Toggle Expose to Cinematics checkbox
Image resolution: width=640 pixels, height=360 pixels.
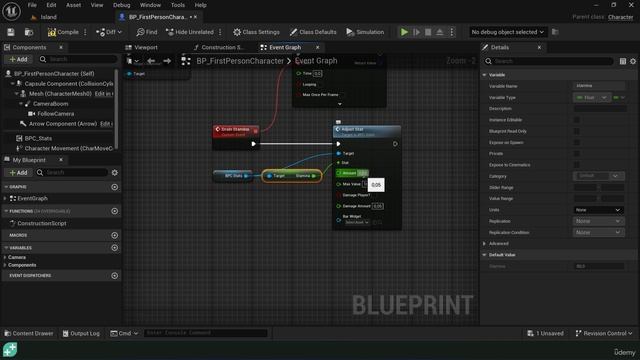577,165
